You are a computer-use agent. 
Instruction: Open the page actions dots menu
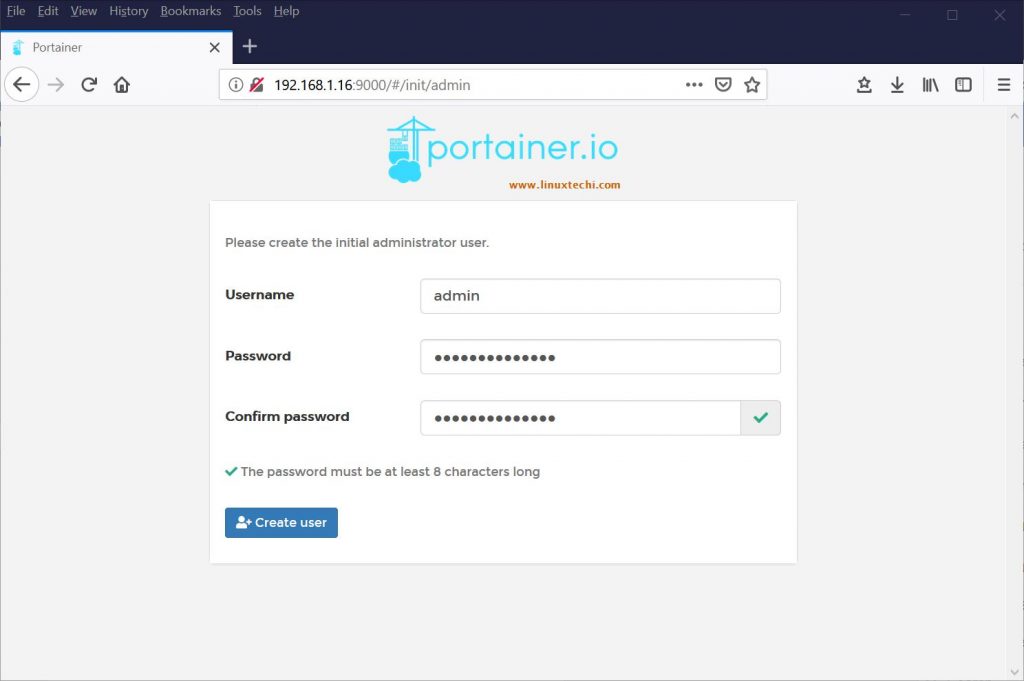[694, 85]
